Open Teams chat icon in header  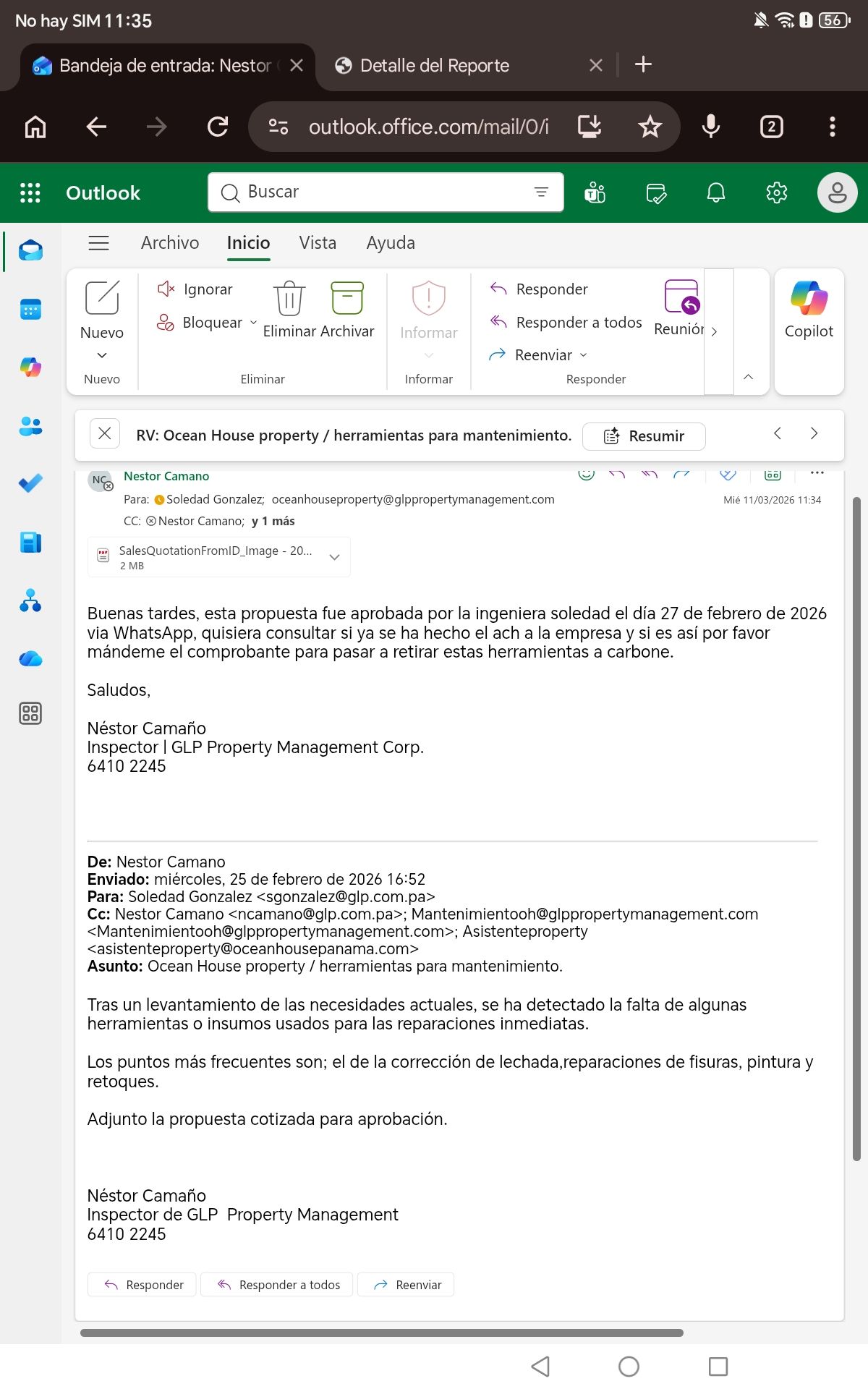595,193
